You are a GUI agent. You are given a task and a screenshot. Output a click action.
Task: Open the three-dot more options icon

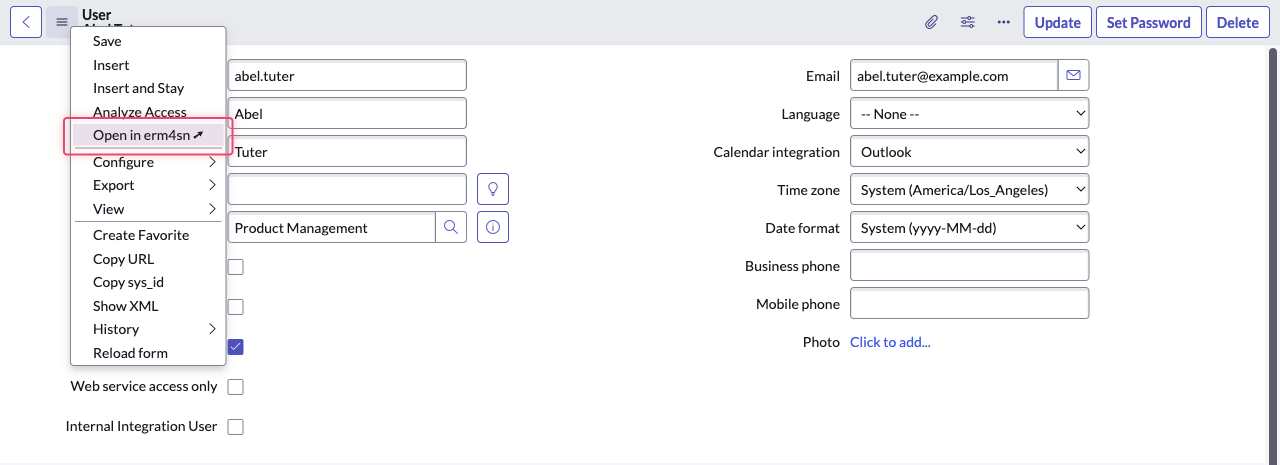1004,22
